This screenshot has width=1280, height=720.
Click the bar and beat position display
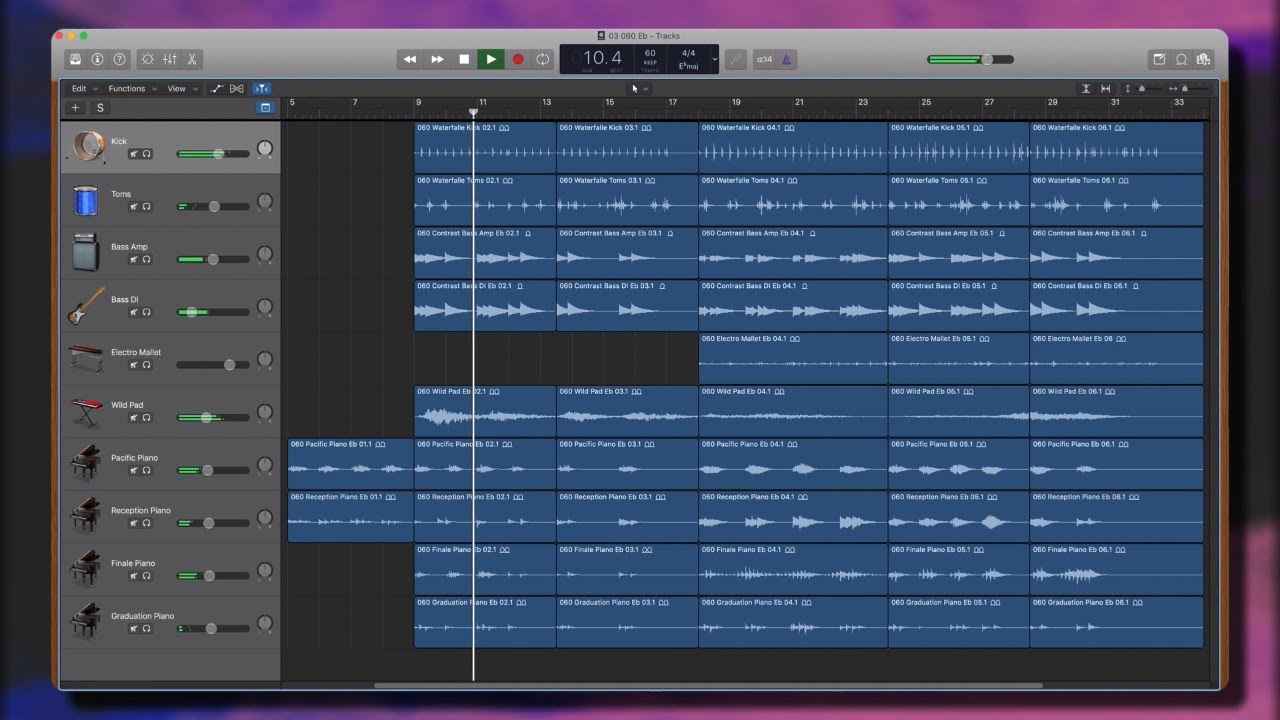click(x=602, y=58)
